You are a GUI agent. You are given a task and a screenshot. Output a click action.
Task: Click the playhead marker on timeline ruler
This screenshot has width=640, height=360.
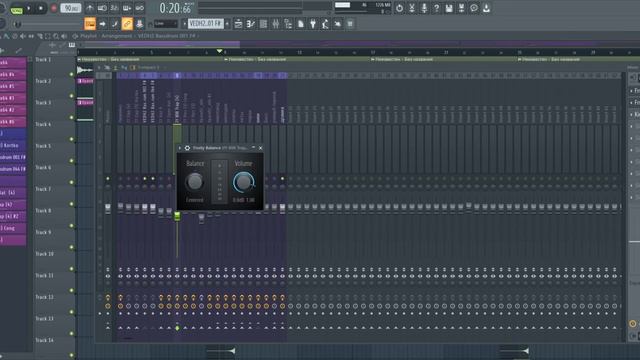coord(220,51)
